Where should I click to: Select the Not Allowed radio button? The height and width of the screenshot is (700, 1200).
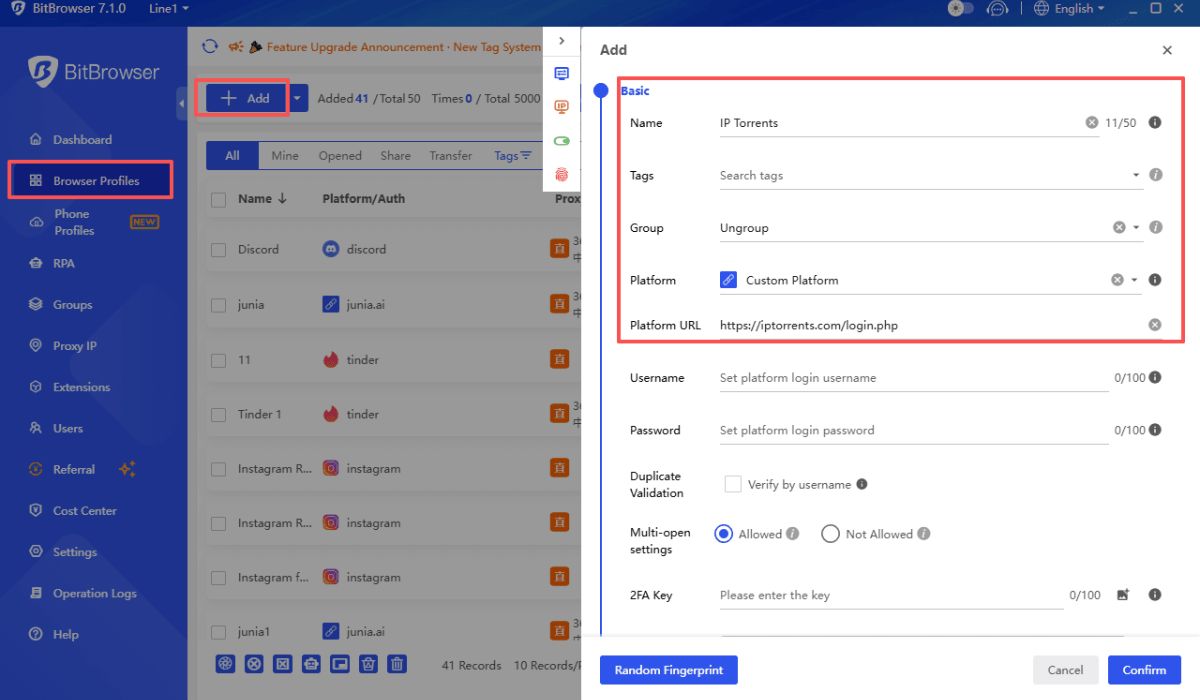point(830,534)
